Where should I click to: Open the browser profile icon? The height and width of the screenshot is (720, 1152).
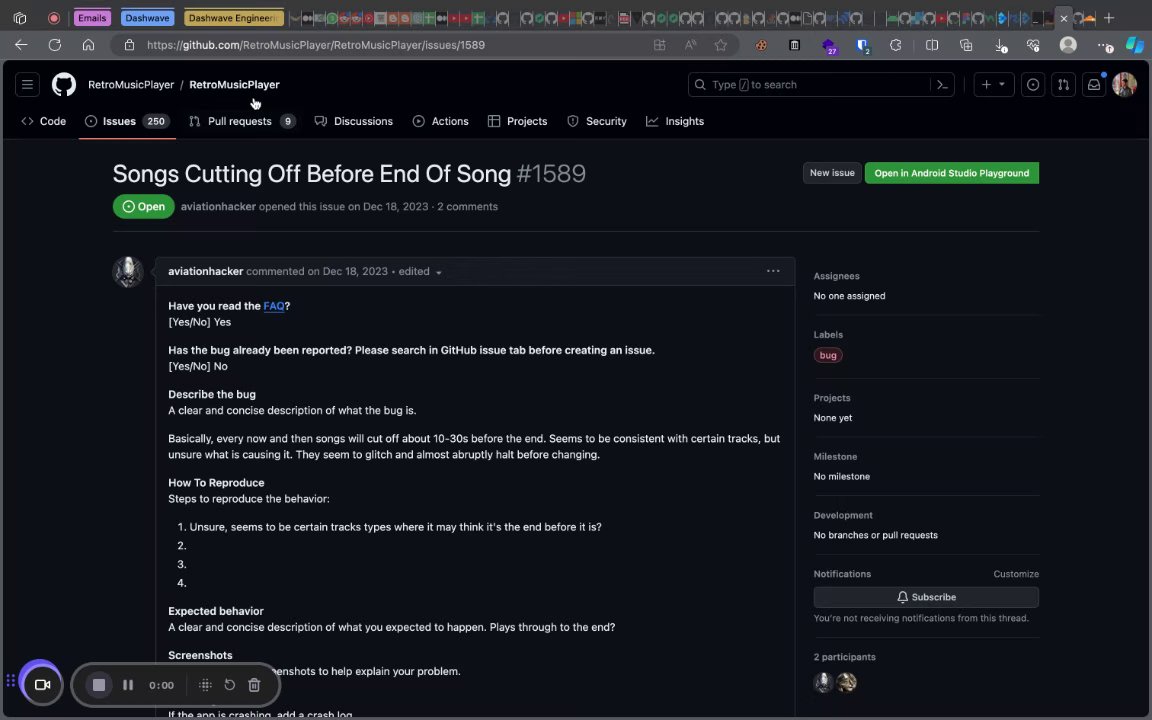(1068, 45)
